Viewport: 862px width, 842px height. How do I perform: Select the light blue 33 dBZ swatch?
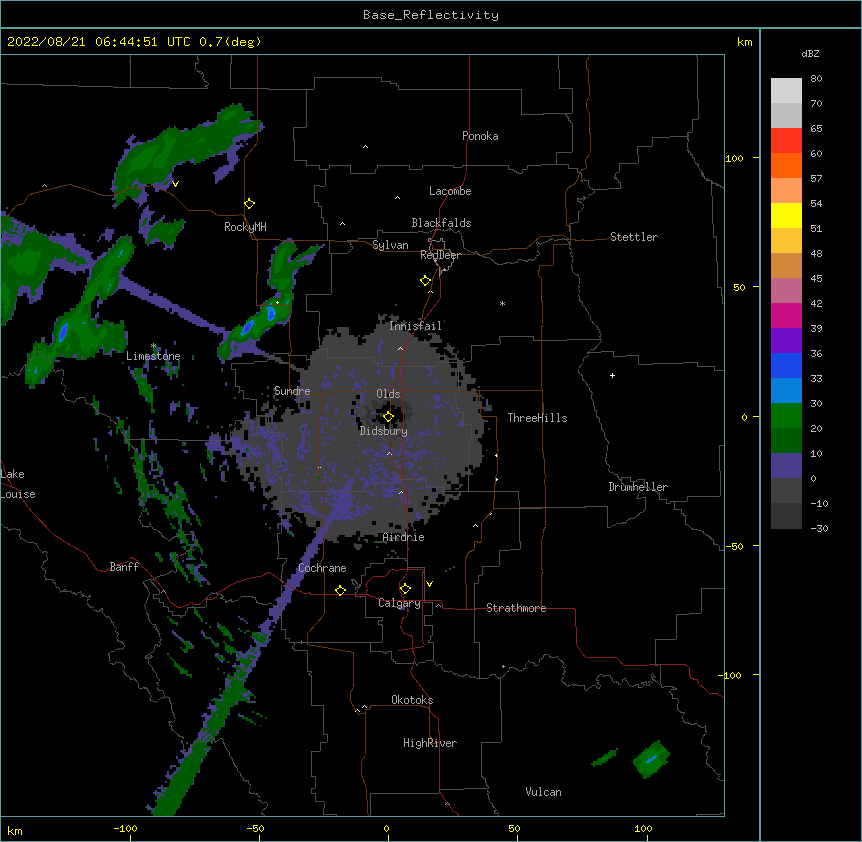click(x=786, y=391)
